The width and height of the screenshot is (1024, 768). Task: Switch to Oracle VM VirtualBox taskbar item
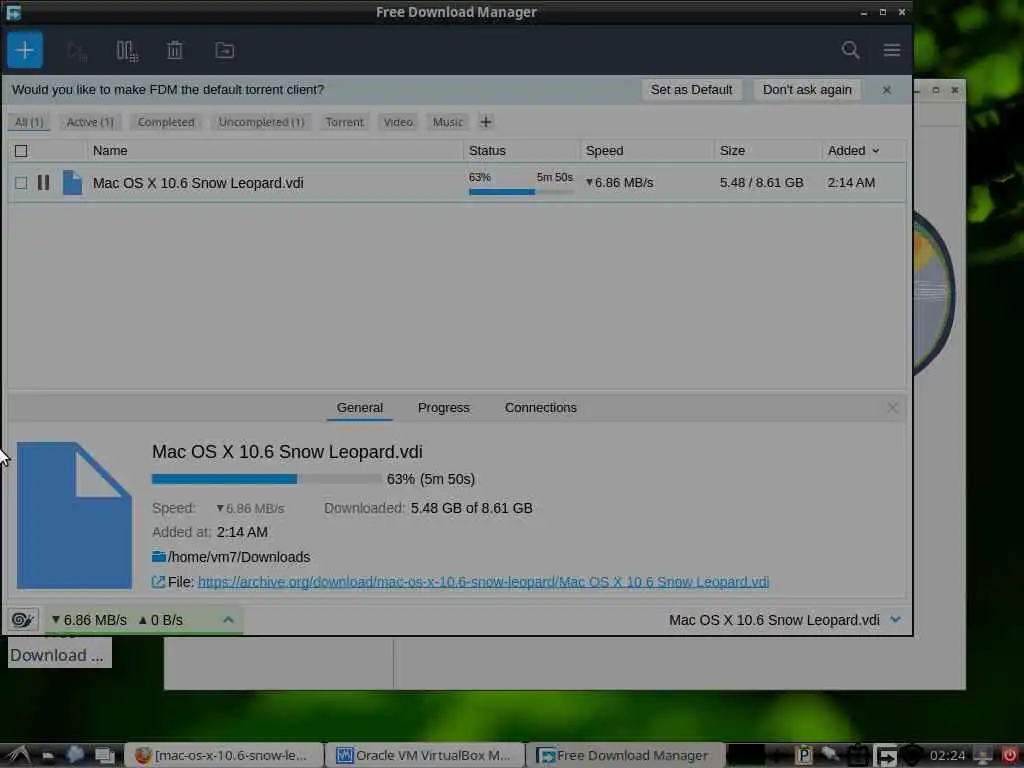point(424,756)
